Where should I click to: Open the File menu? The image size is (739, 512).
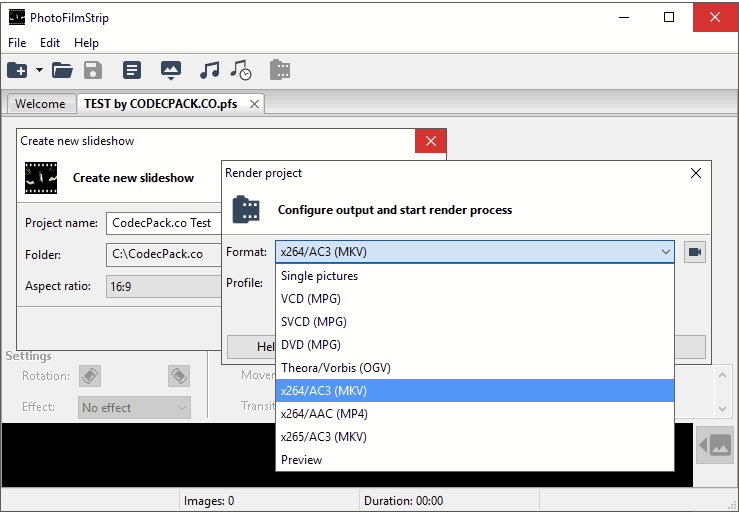coord(18,43)
